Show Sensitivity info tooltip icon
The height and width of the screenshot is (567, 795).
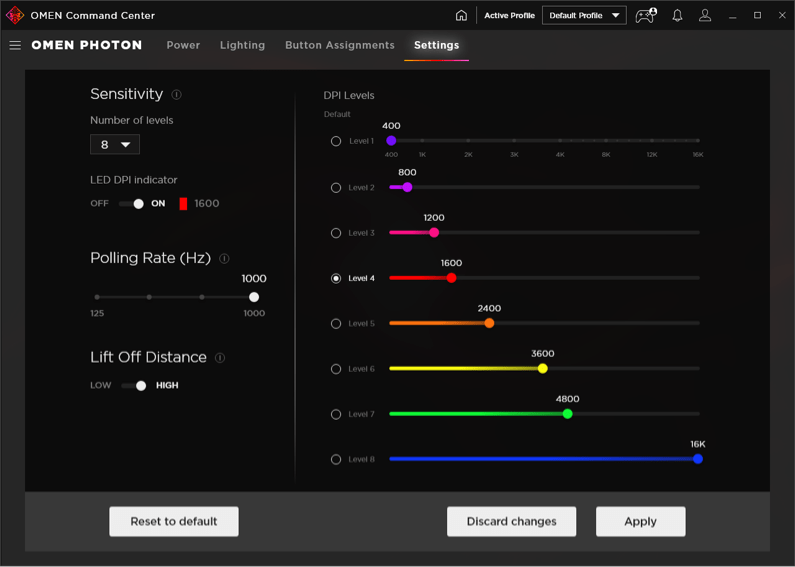pyautogui.click(x=176, y=94)
